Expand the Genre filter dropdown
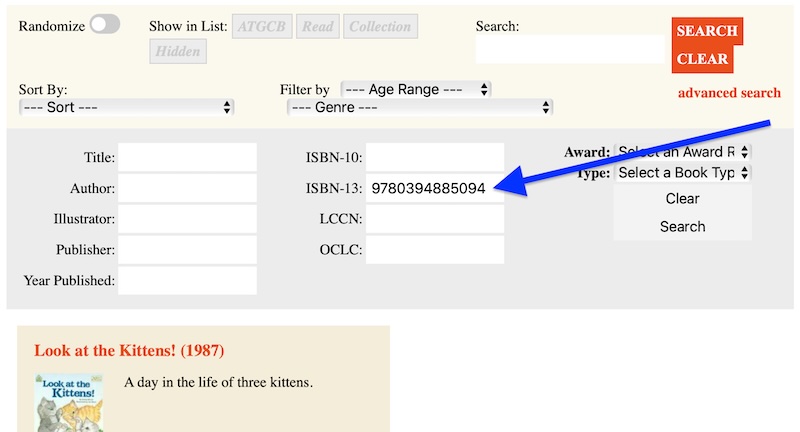 420,107
